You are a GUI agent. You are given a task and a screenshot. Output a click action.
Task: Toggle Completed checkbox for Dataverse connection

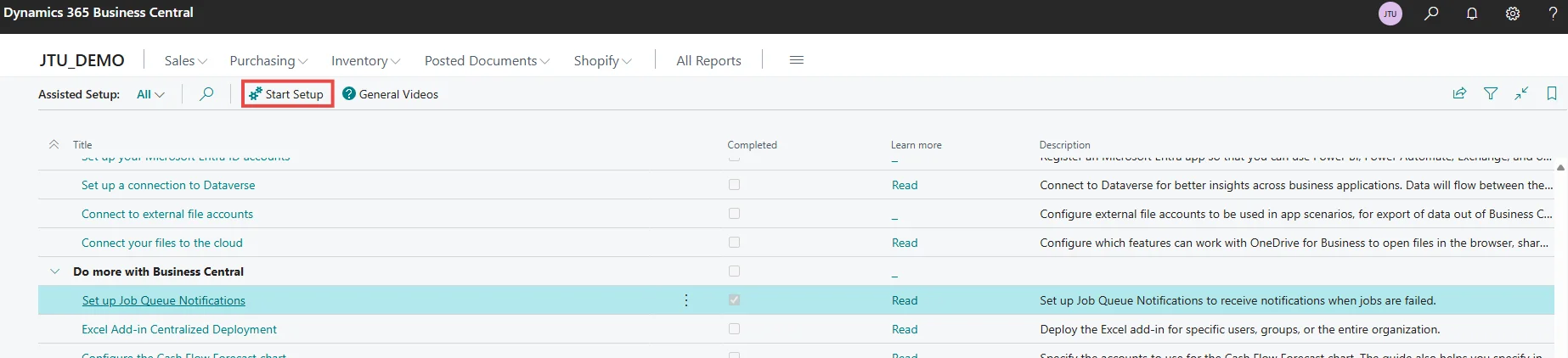point(734,185)
